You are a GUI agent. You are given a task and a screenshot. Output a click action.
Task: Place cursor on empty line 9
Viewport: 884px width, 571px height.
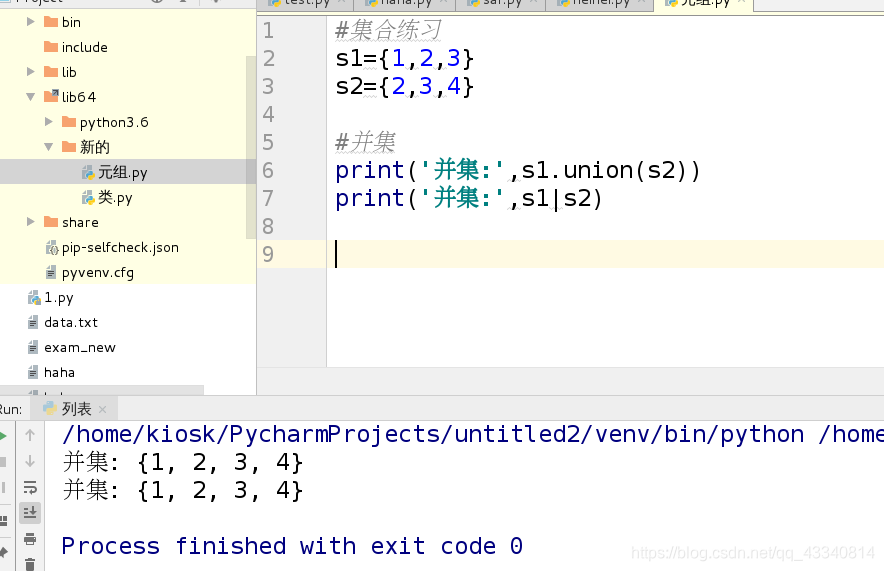tap(605, 254)
